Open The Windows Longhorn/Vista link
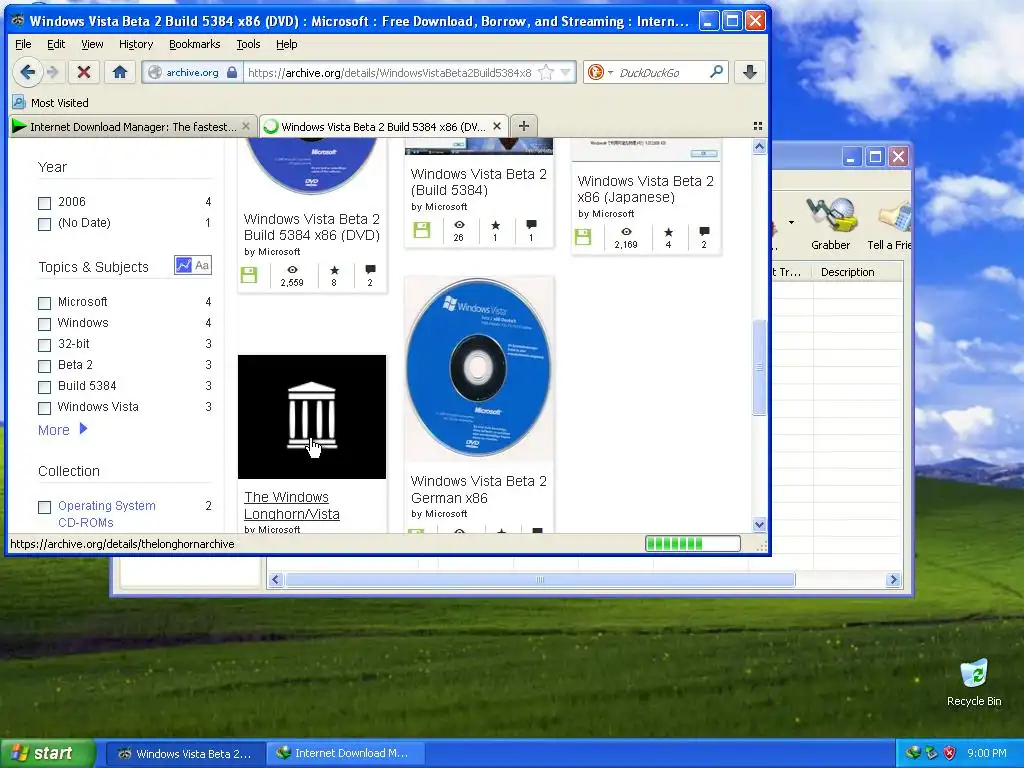 [x=292, y=505]
